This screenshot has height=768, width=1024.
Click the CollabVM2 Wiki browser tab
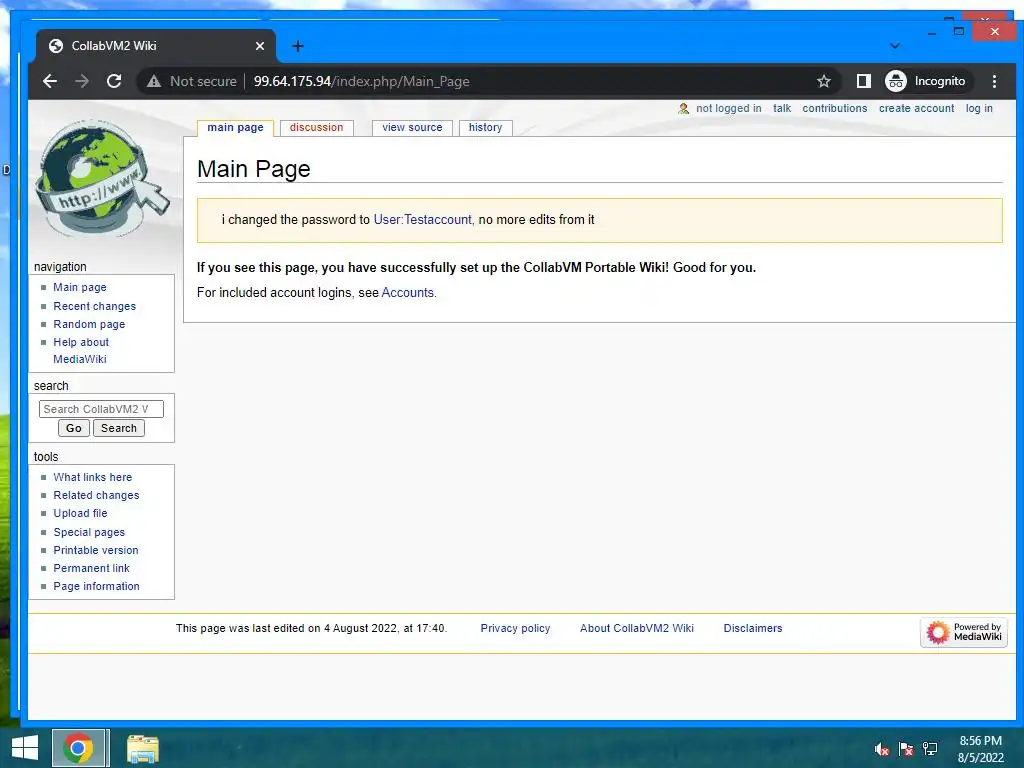click(x=155, y=46)
